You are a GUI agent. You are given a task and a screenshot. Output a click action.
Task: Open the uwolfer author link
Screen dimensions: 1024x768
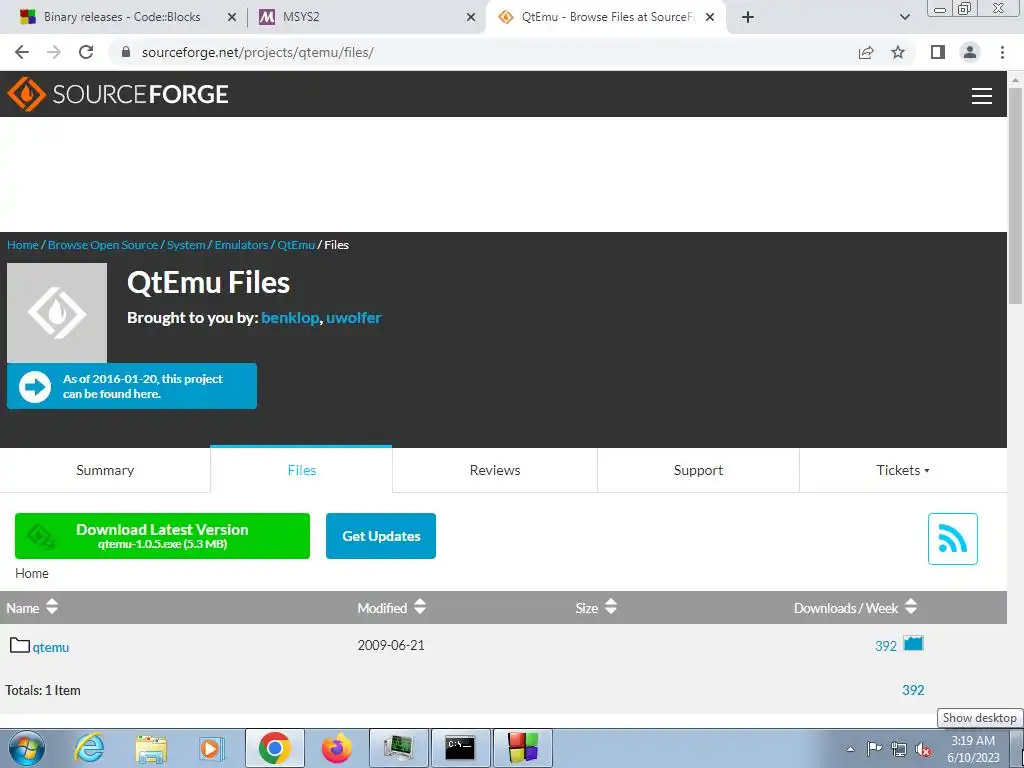pos(353,318)
